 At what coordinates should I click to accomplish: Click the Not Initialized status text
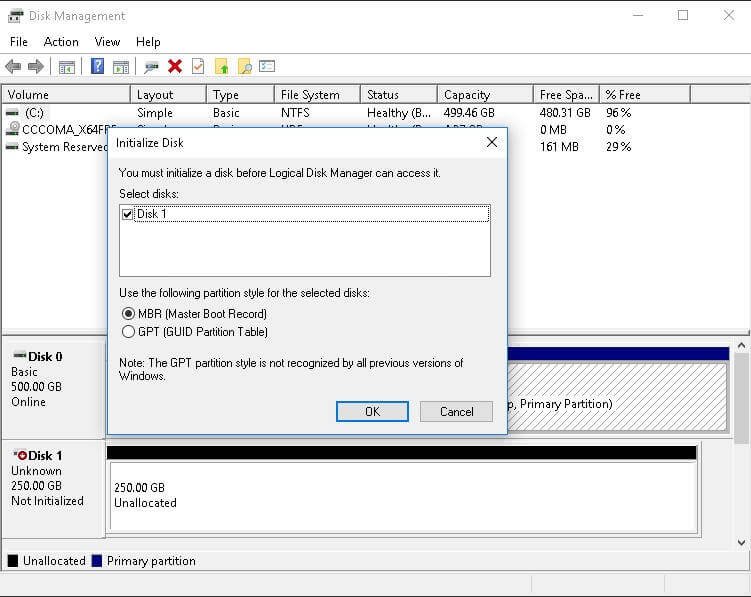point(47,501)
